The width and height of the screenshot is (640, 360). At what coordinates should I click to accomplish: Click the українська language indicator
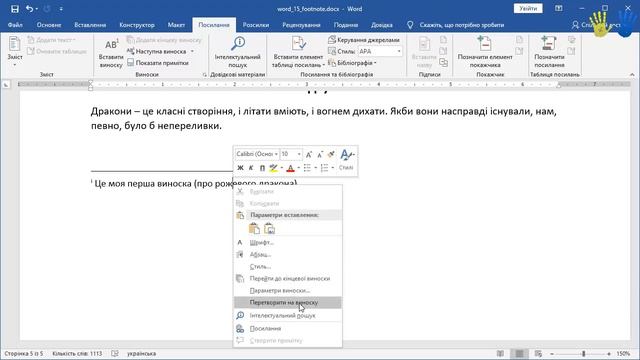coord(142,353)
